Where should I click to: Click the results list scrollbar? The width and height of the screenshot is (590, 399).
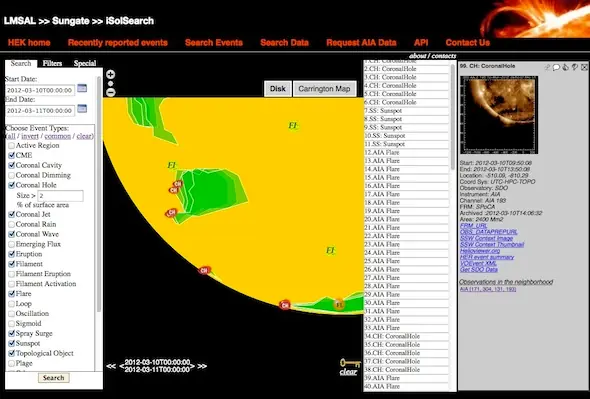click(453, 117)
